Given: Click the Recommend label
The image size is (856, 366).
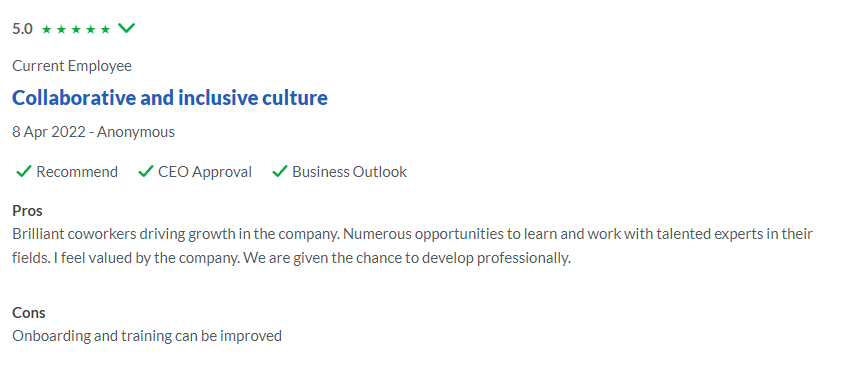Looking at the screenshot, I should point(77,172).
